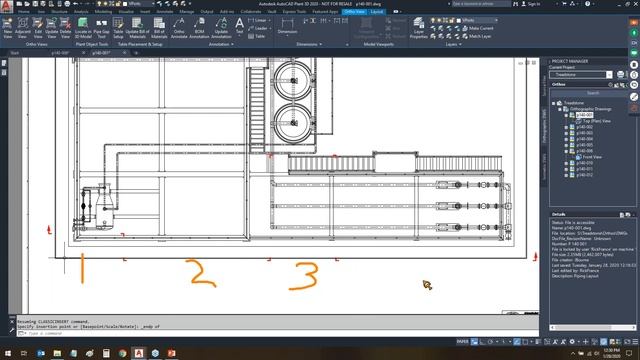The width and height of the screenshot is (640, 360).
Task: Open Windows notification center
Action: pos(629,353)
